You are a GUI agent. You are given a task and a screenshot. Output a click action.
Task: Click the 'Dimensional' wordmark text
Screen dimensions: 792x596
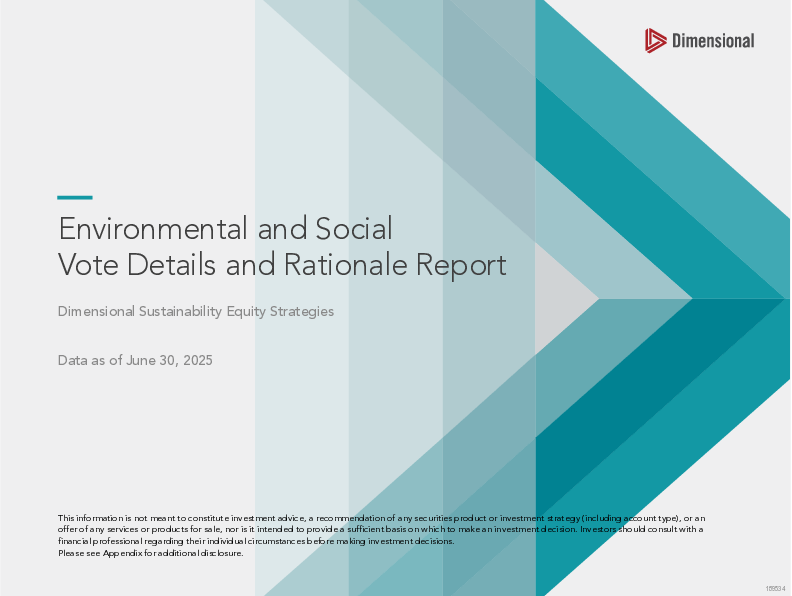713,41
